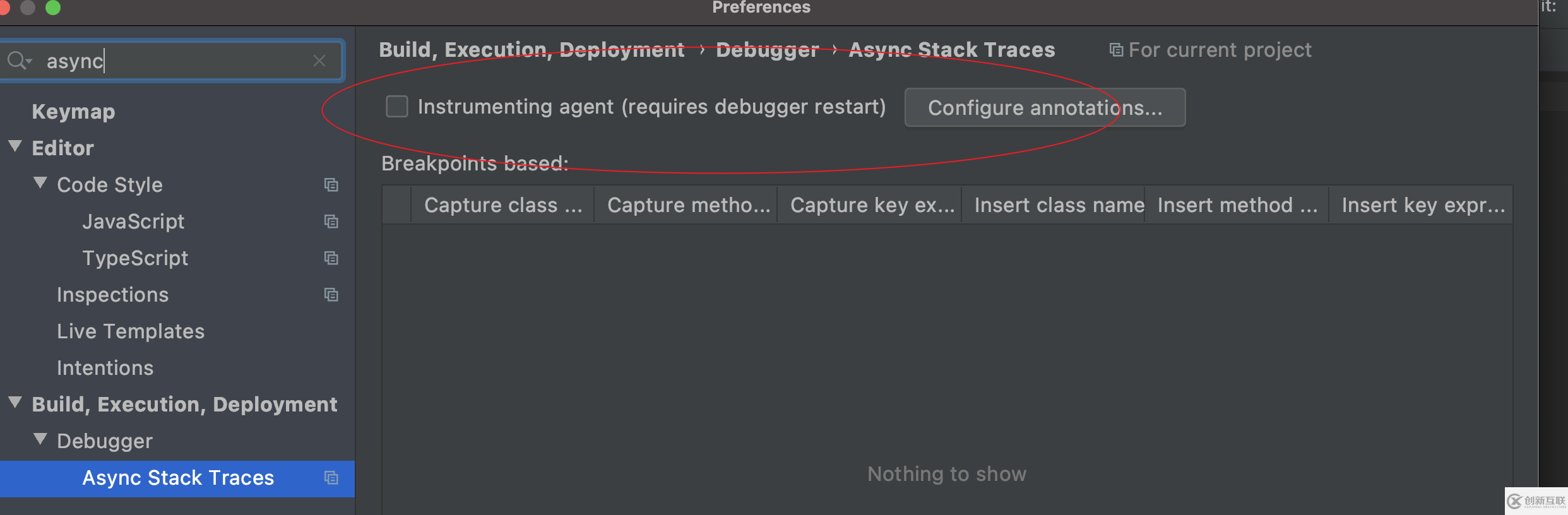Click the For current project icon

pyautogui.click(x=1116, y=50)
